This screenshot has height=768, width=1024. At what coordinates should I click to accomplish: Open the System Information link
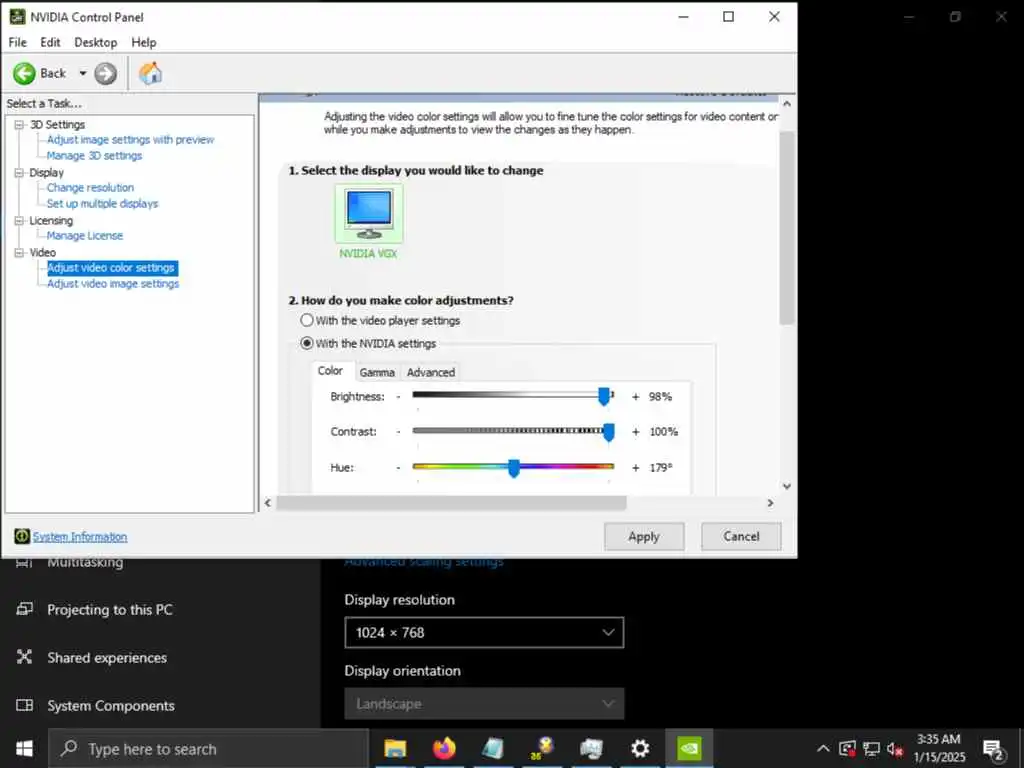[80, 537]
